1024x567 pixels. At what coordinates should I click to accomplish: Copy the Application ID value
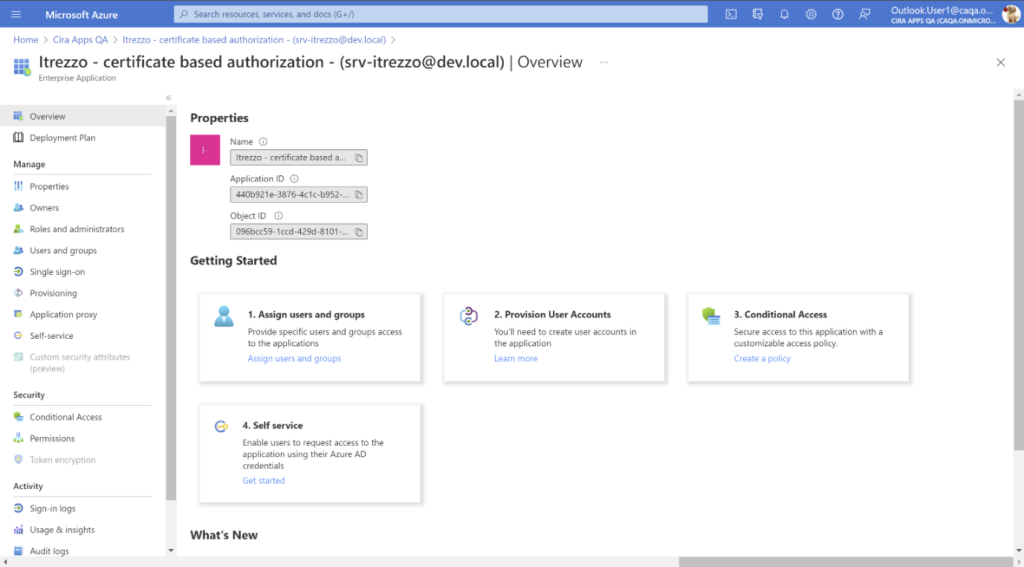[x=359, y=195]
